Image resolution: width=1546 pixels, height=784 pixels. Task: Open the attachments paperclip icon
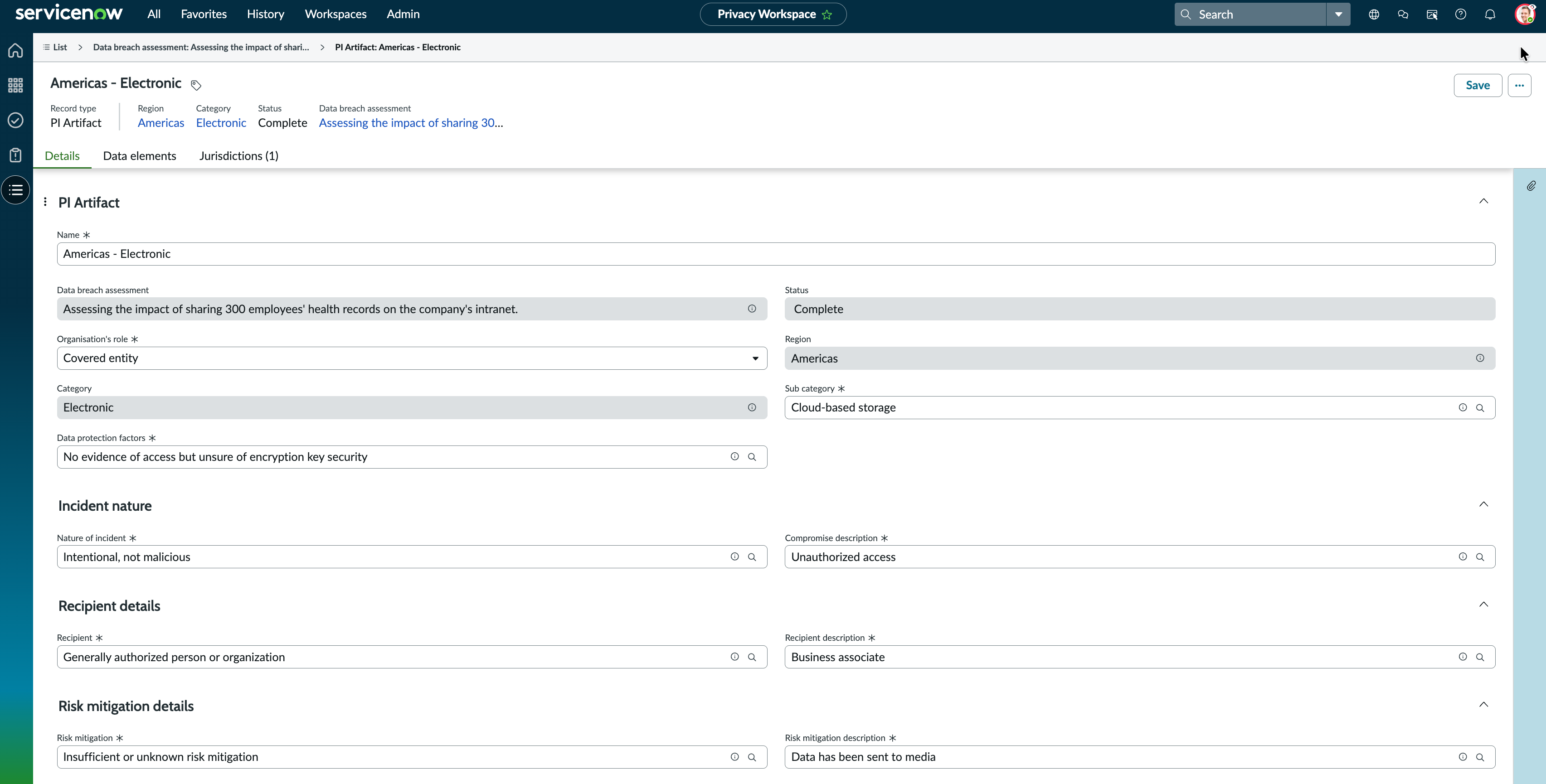(1531, 186)
